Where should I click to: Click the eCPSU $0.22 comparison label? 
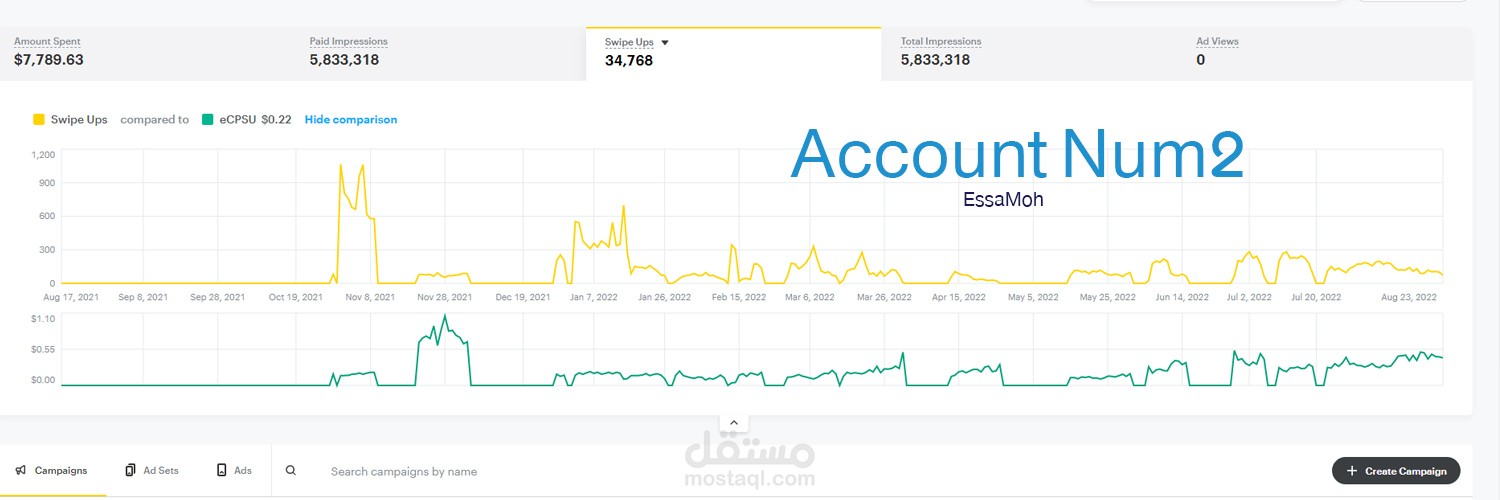pos(255,119)
